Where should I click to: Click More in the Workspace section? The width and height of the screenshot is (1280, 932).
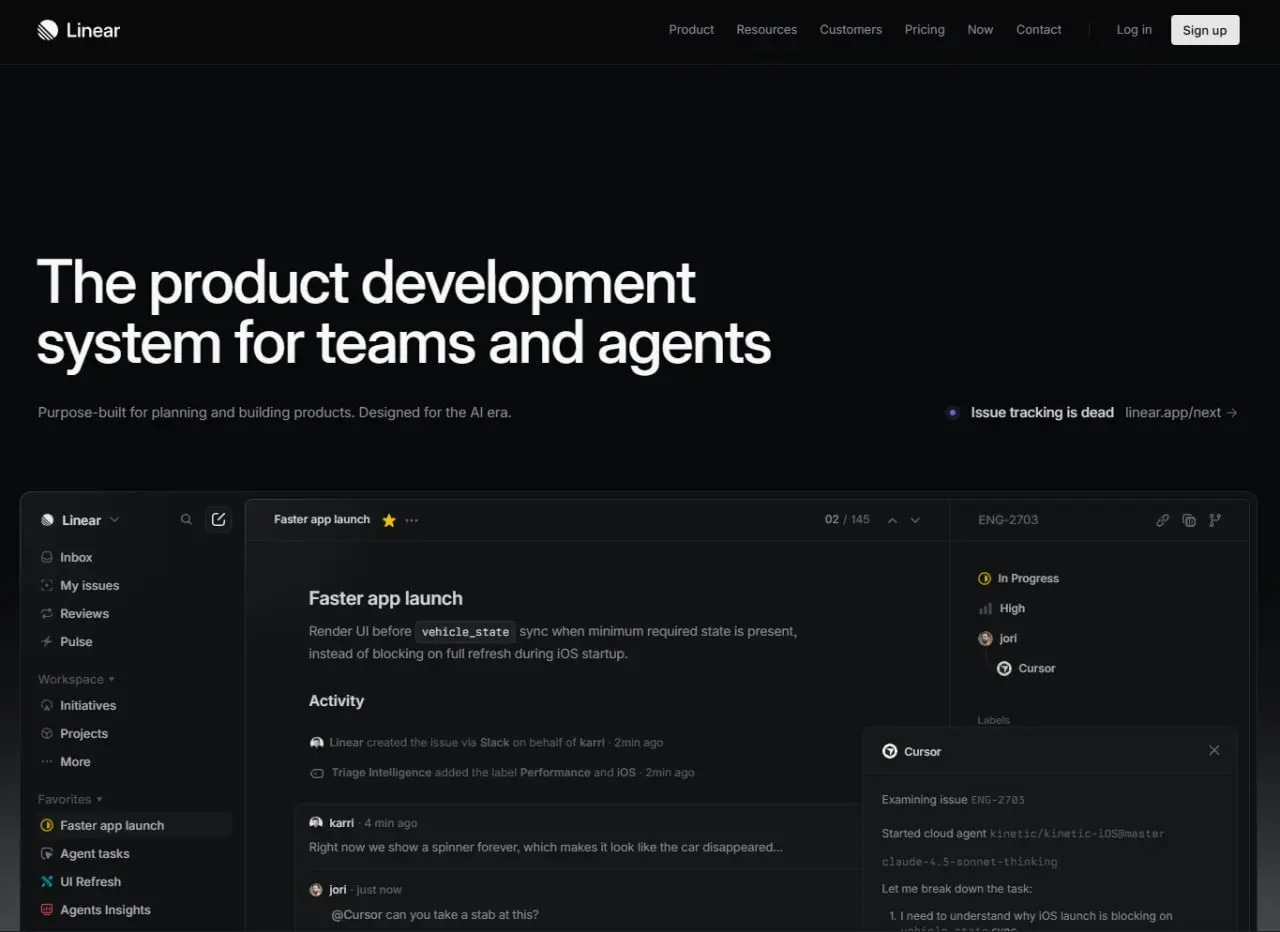65,761
